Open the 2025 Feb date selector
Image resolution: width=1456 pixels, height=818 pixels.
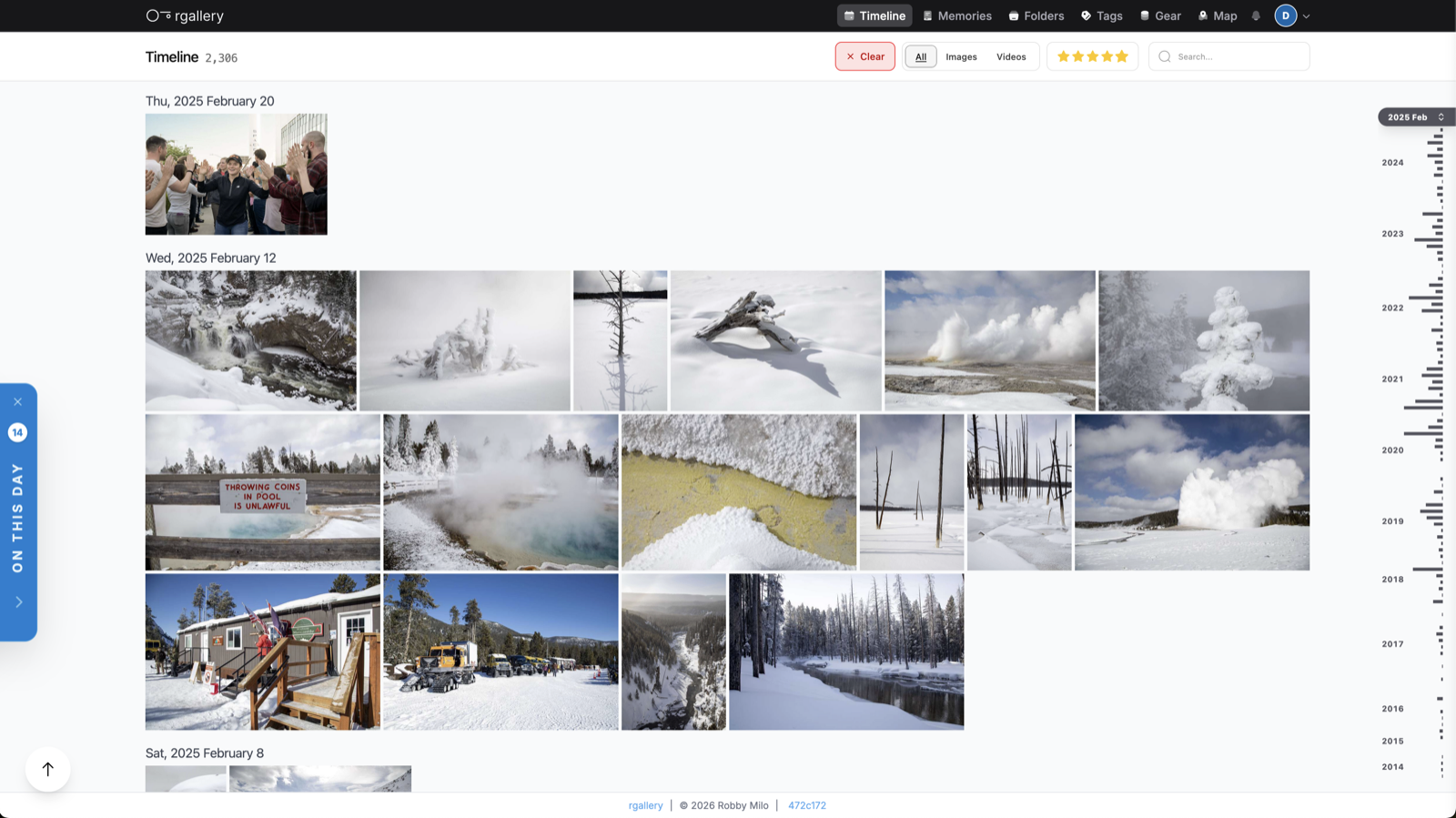[1415, 117]
